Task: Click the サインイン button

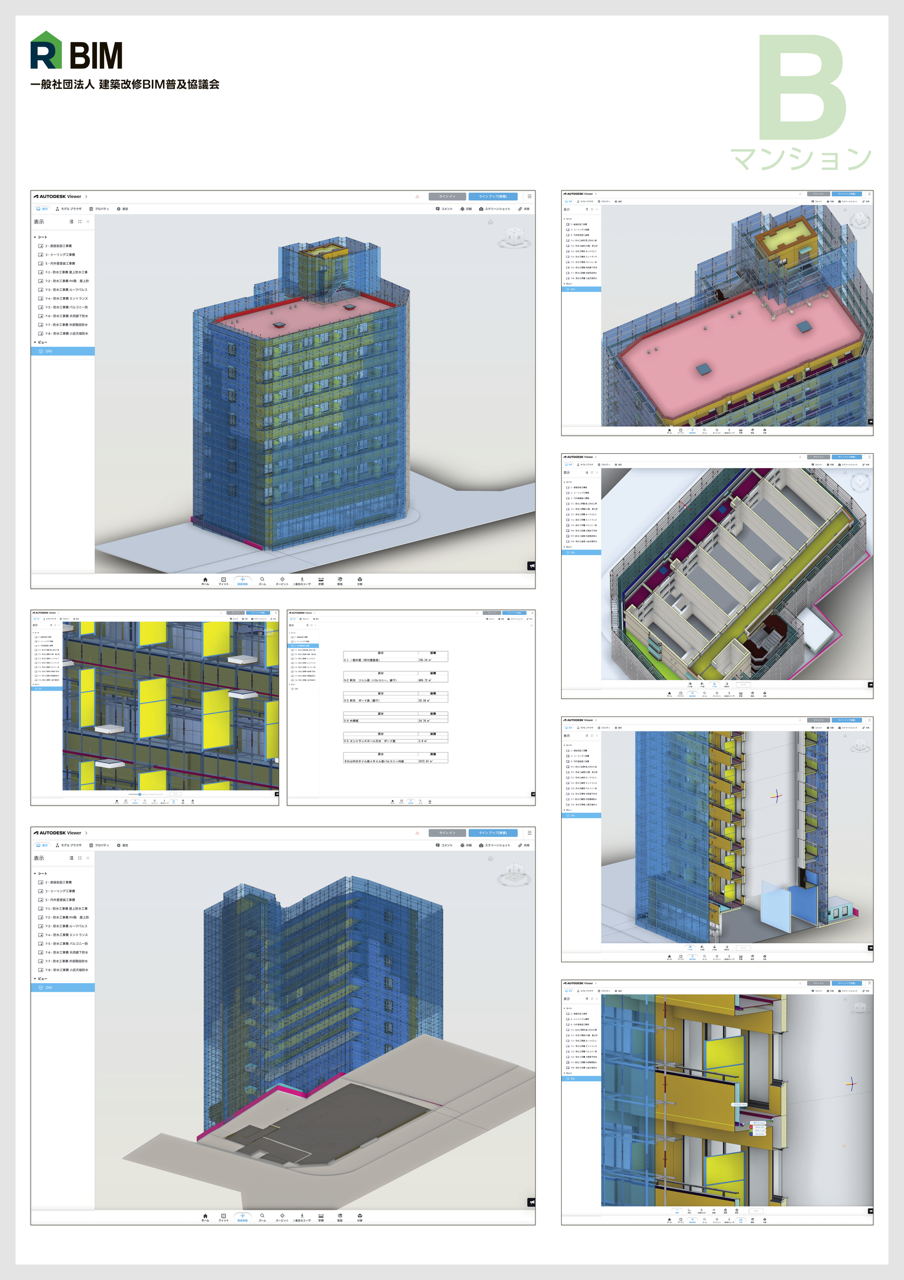Action: click(x=445, y=197)
